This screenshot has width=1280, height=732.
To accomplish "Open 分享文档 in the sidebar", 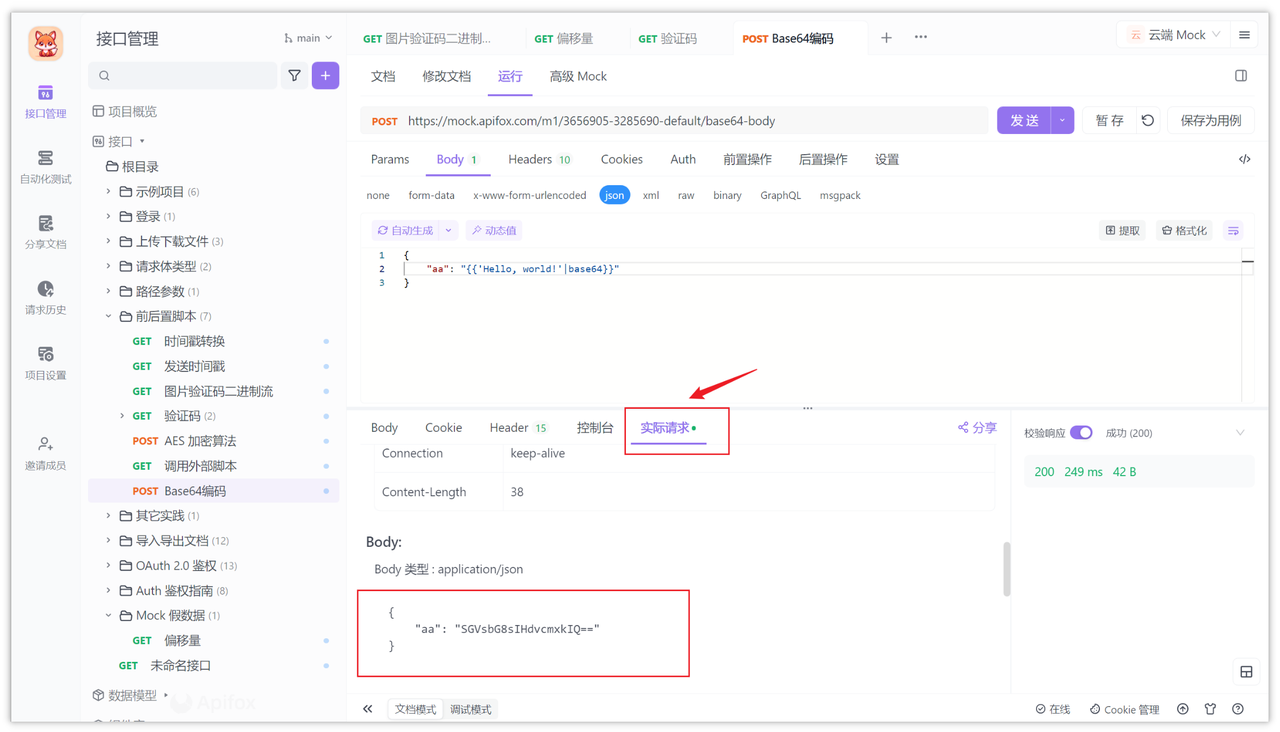I will pos(45,233).
